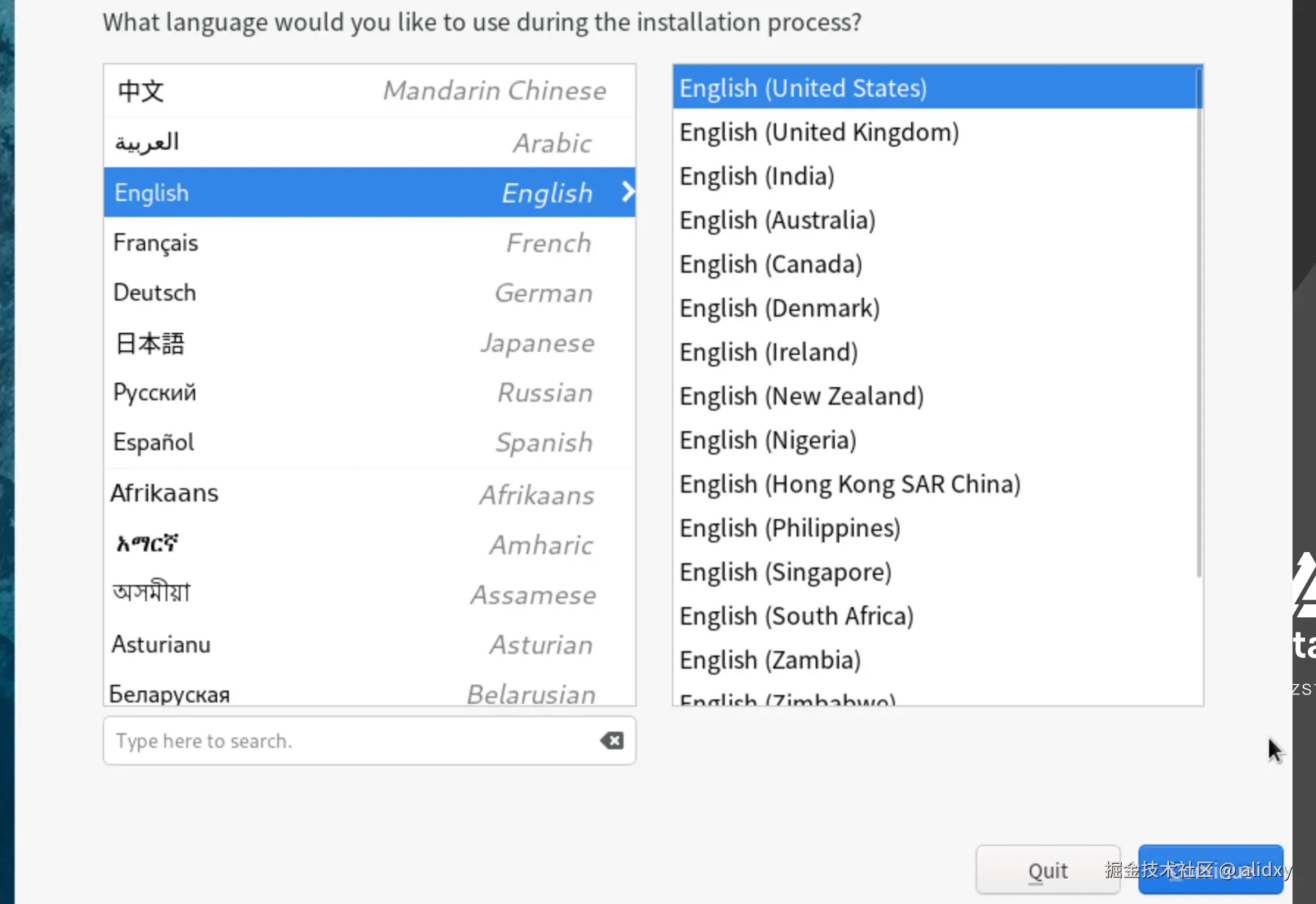Click the chevron arrow on English row
1316x904 pixels.
(x=627, y=192)
